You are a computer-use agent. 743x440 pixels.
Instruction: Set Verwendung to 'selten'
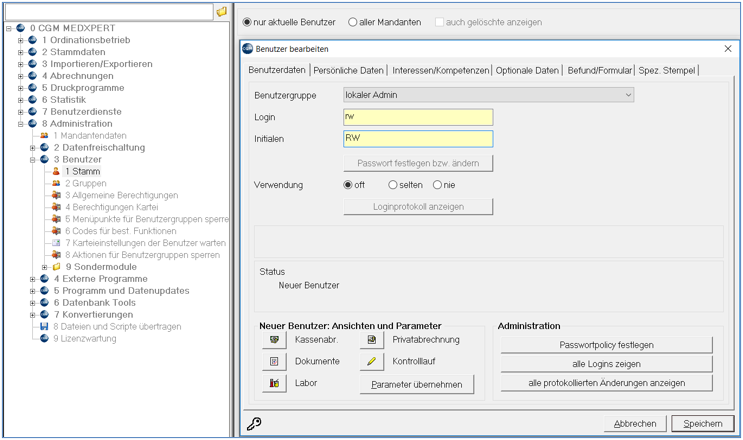pos(393,185)
